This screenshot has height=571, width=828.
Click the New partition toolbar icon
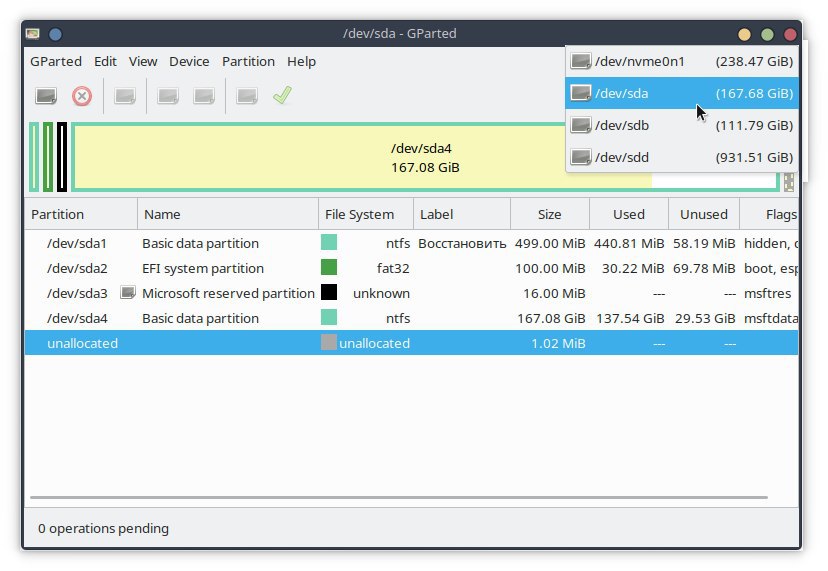(x=46, y=96)
